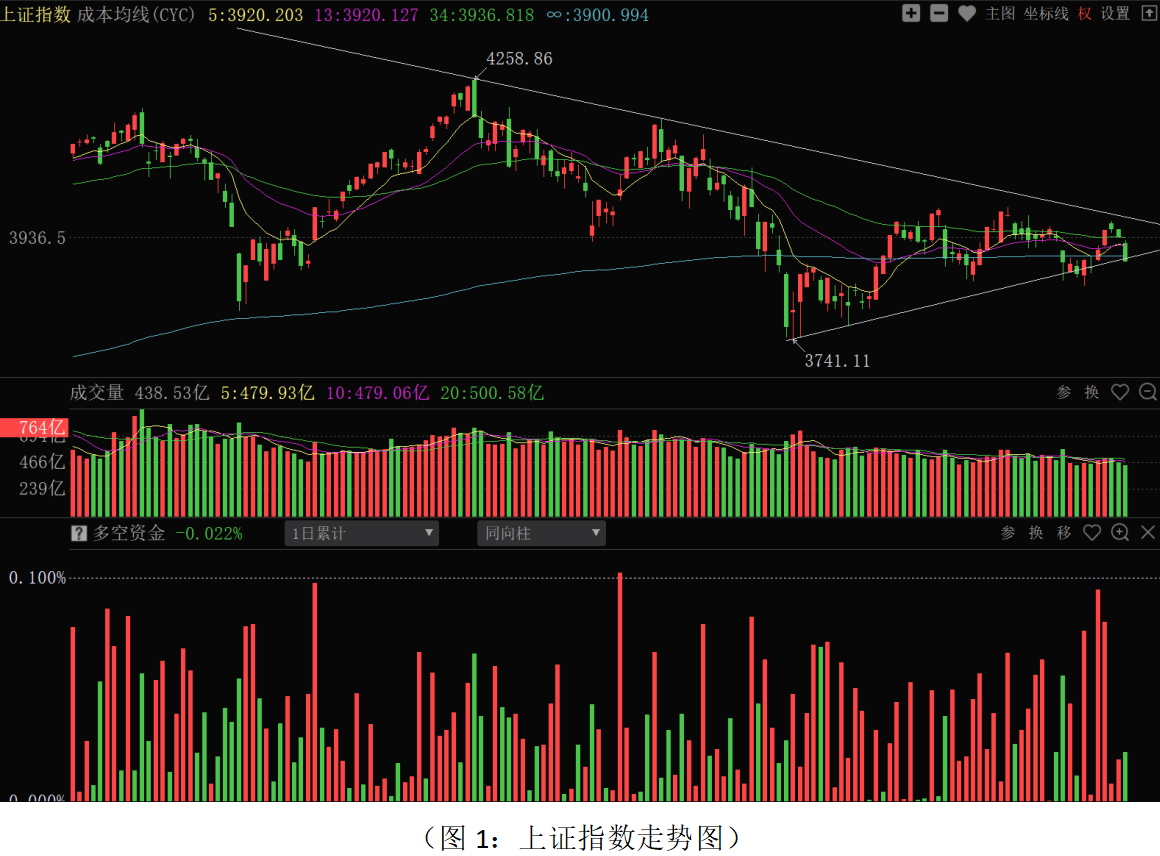
Task: Open the 设置 settings menu
Action: click(1115, 13)
